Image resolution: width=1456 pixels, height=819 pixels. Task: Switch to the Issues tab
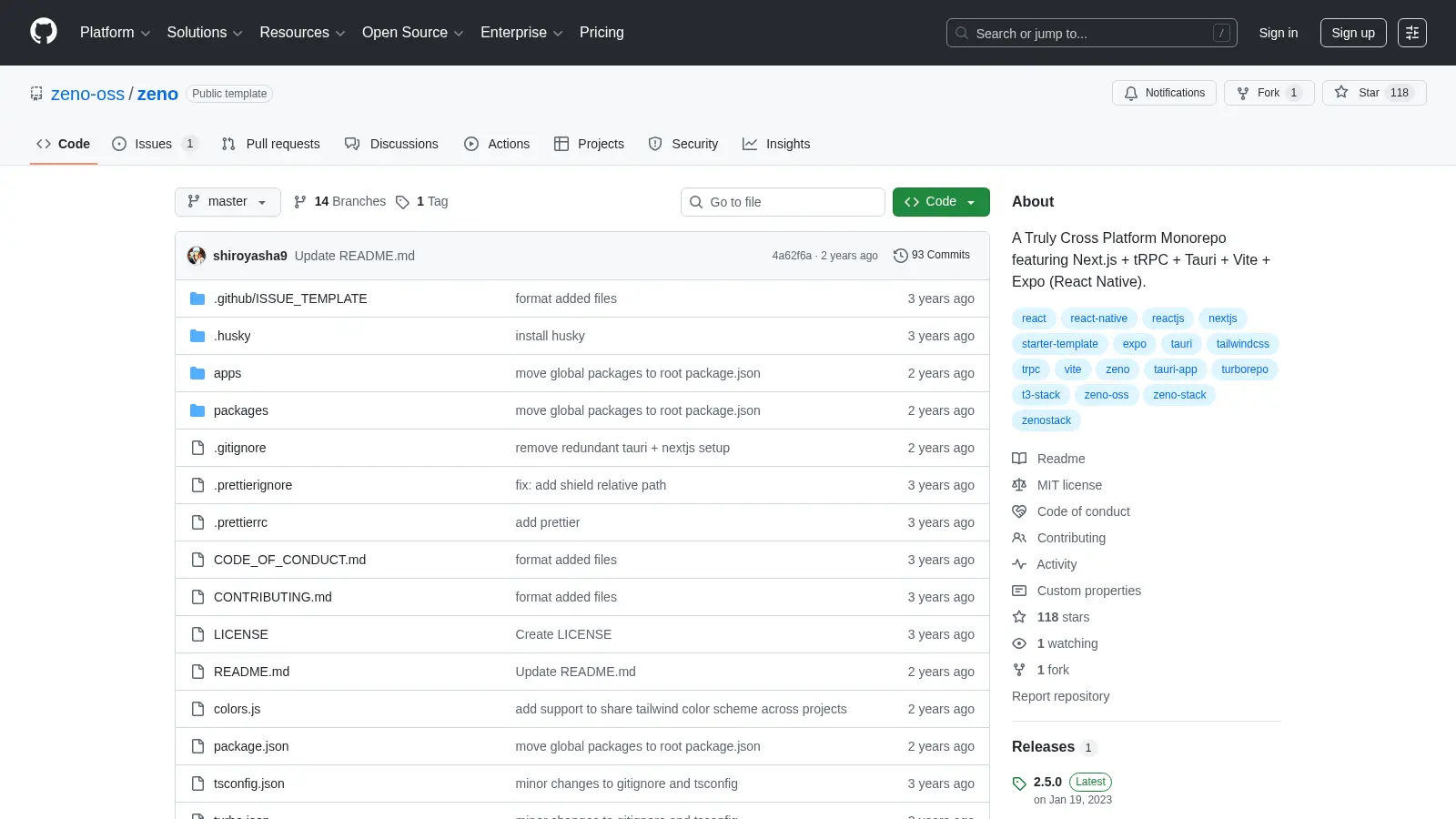[154, 144]
